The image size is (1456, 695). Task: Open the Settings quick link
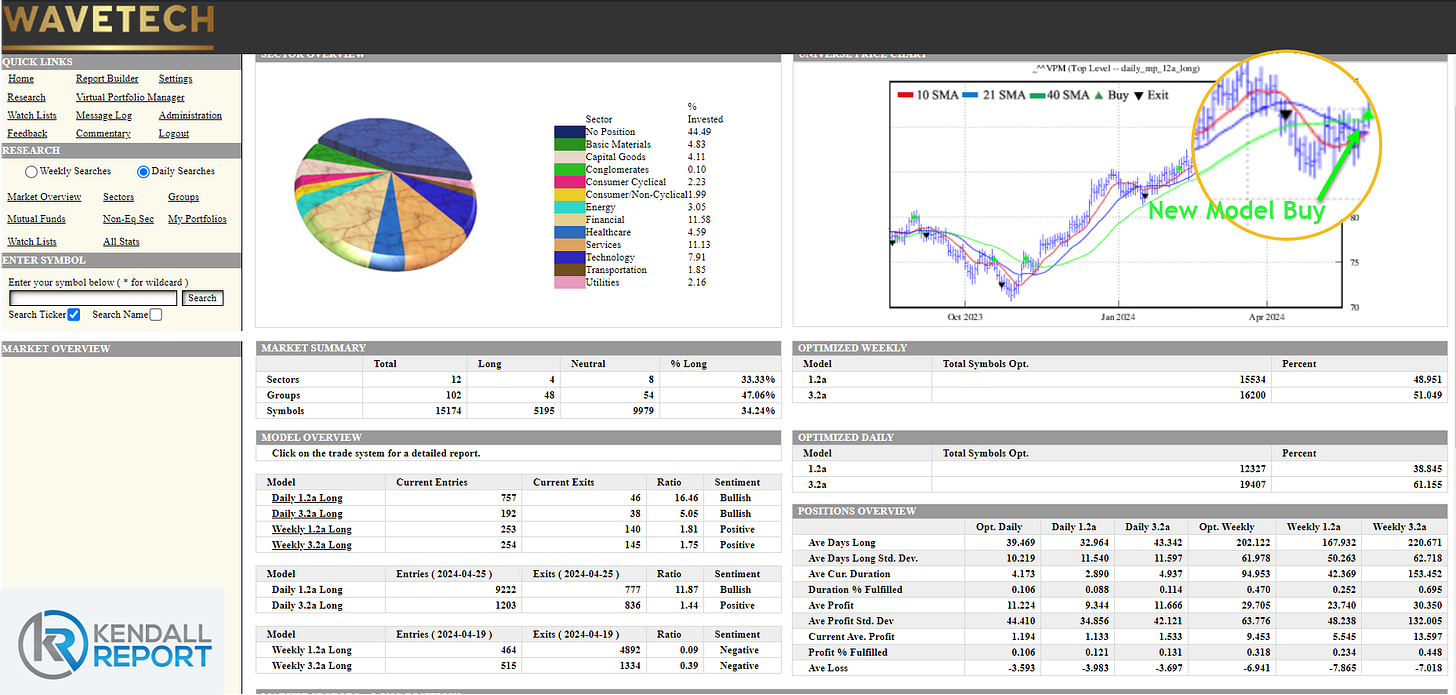(175, 79)
